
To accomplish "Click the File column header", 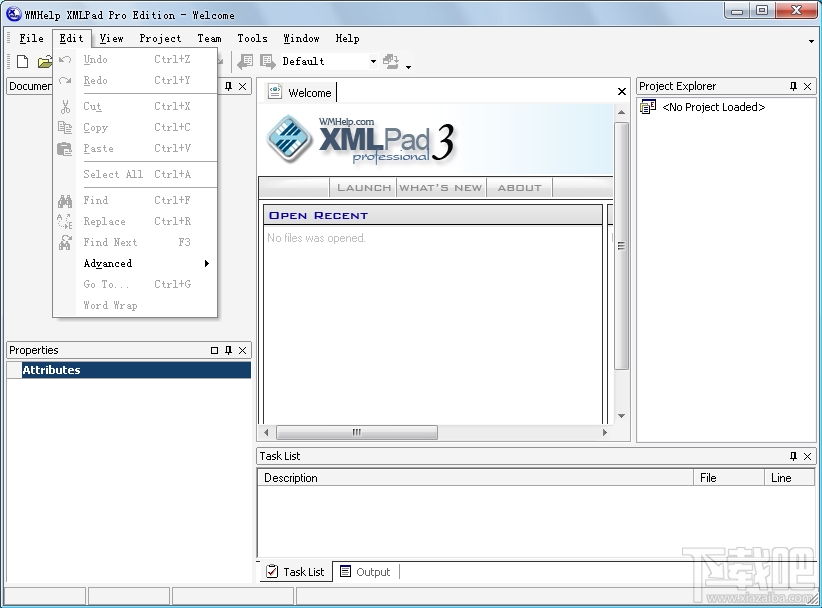I will [x=729, y=477].
